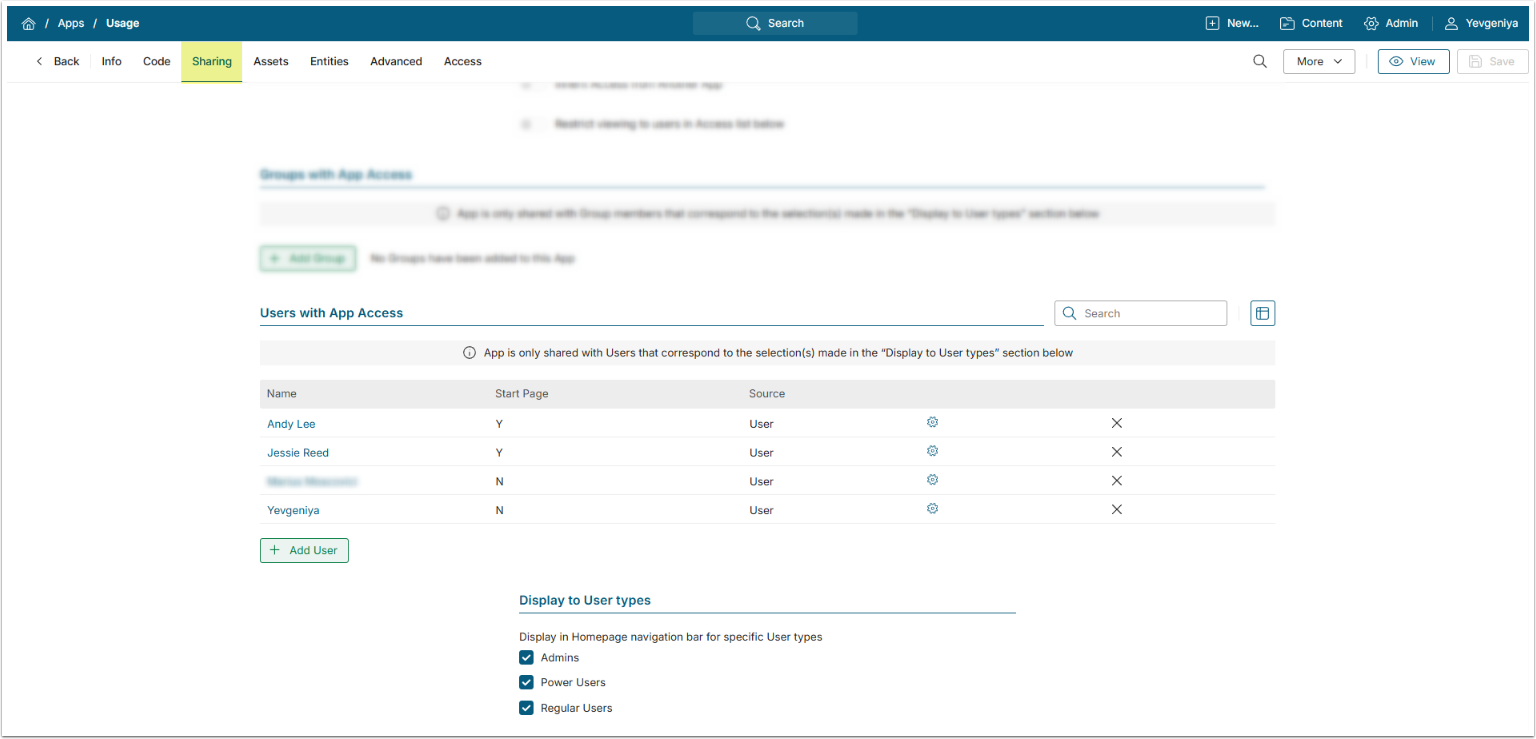Click the Add User button

[x=304, y=551]
